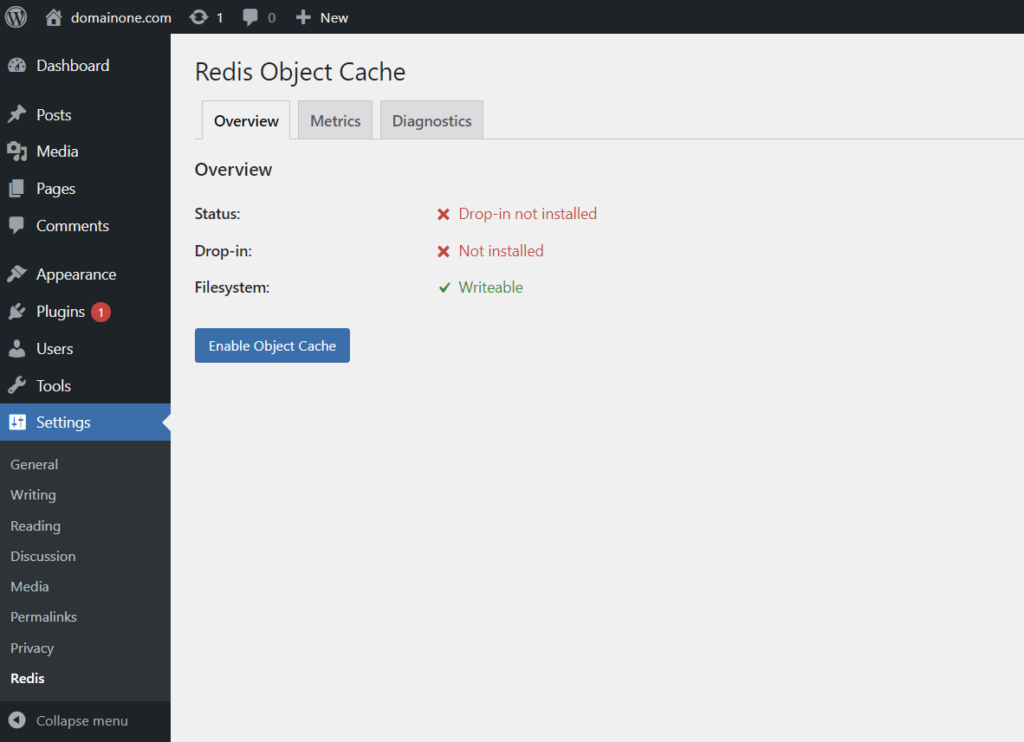This screenshot has width=1024, height=742.
Task: Click the WordPress logo icon
Action: [x=16, y=17]
